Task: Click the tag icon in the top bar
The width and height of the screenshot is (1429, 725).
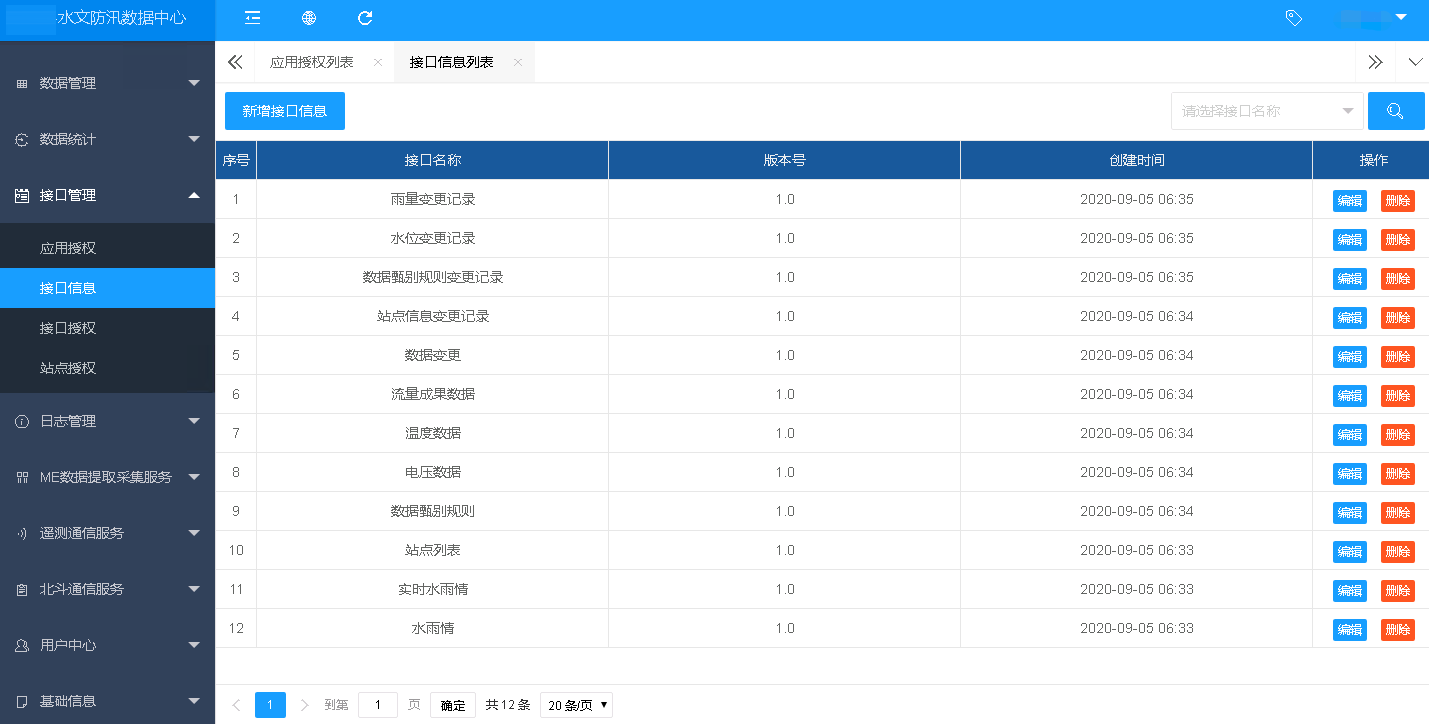Action: point(1293,18)
